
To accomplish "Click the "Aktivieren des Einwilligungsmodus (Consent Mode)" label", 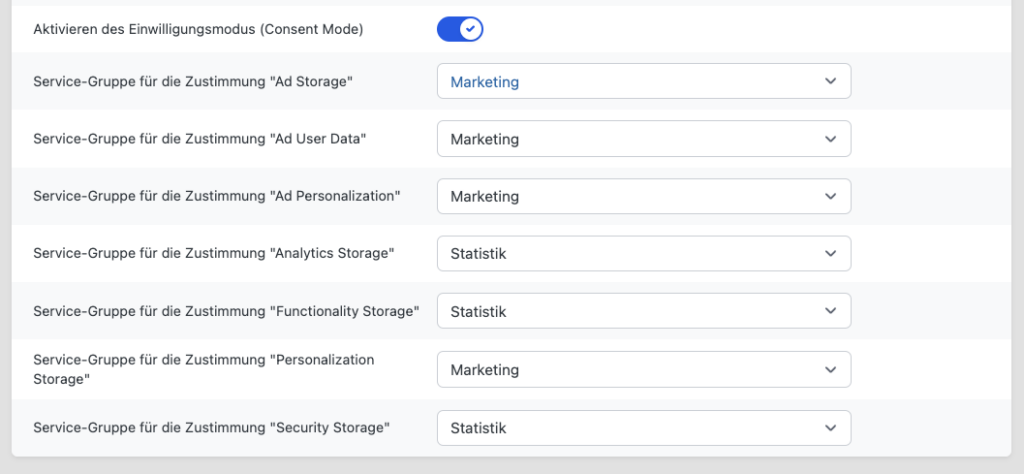I will coord(198,29).
